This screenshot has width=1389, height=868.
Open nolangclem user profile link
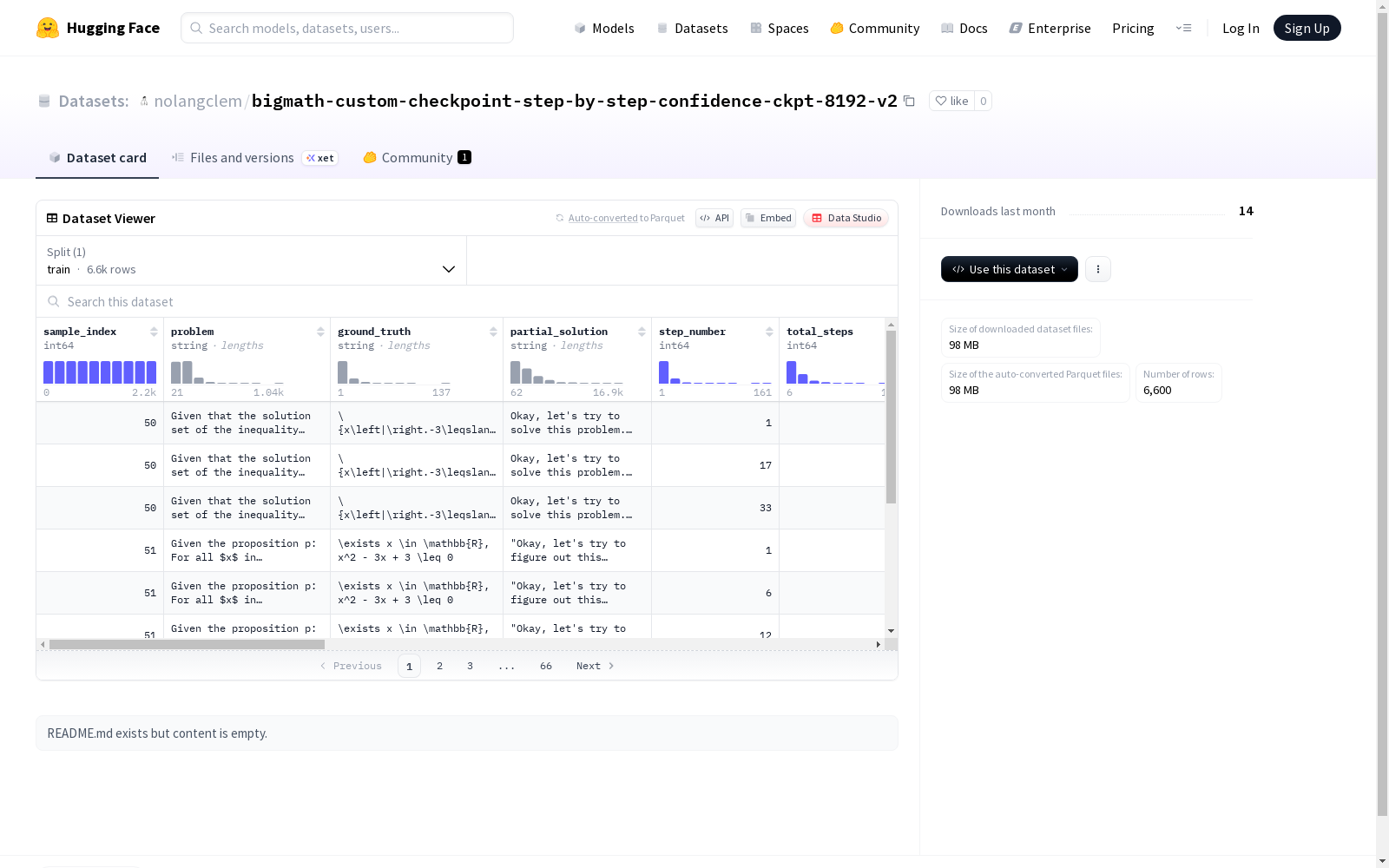tap(198, 101)
